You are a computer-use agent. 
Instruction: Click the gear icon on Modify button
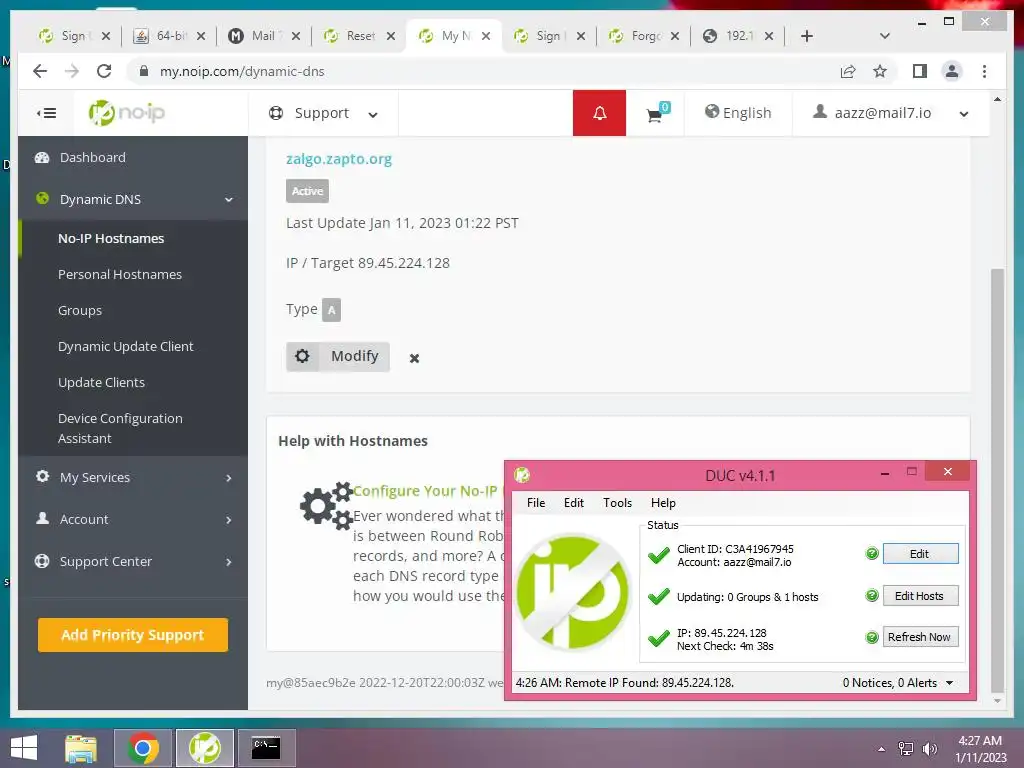coord(302,357)
